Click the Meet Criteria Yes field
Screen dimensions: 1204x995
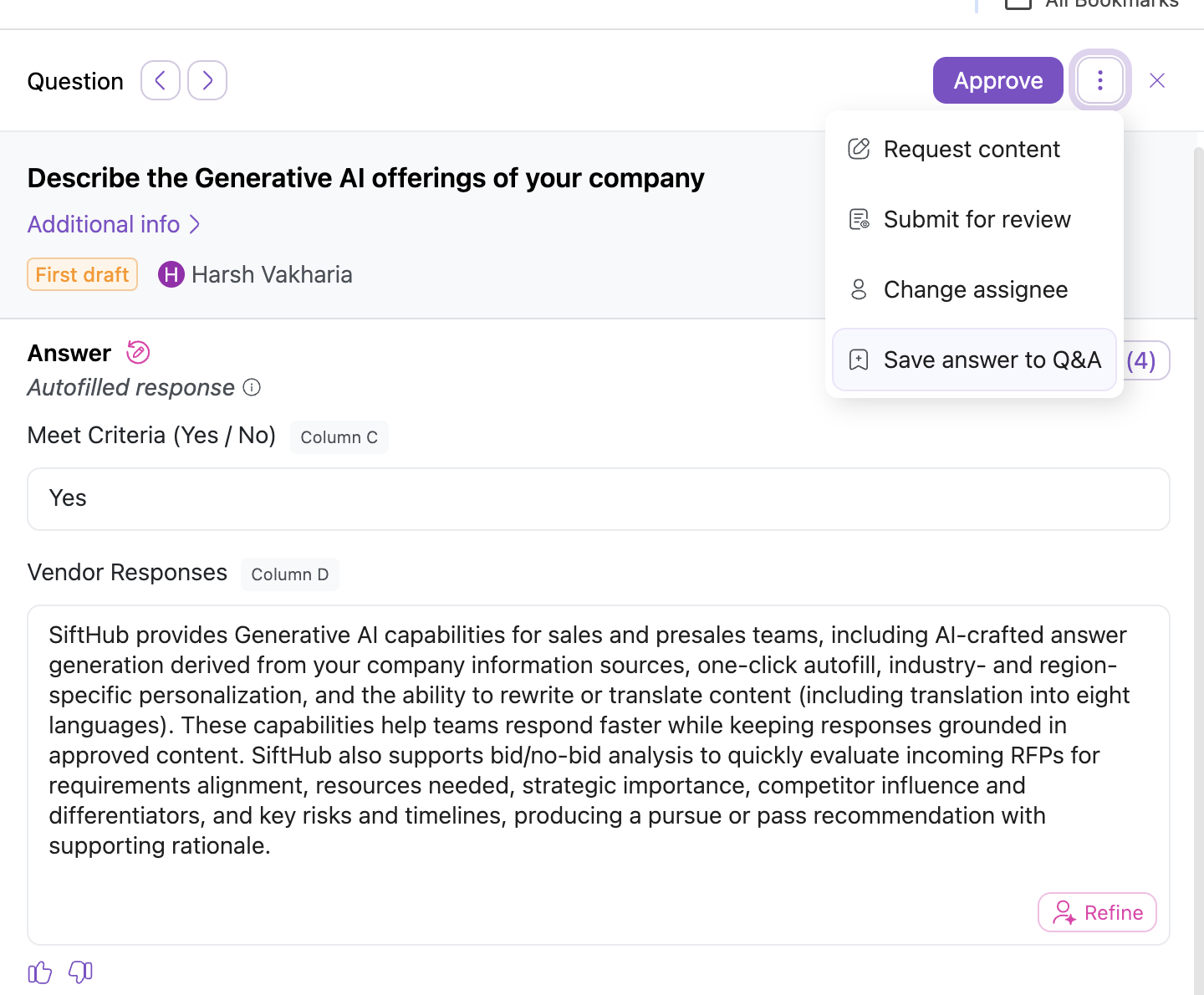click(599, 499)
